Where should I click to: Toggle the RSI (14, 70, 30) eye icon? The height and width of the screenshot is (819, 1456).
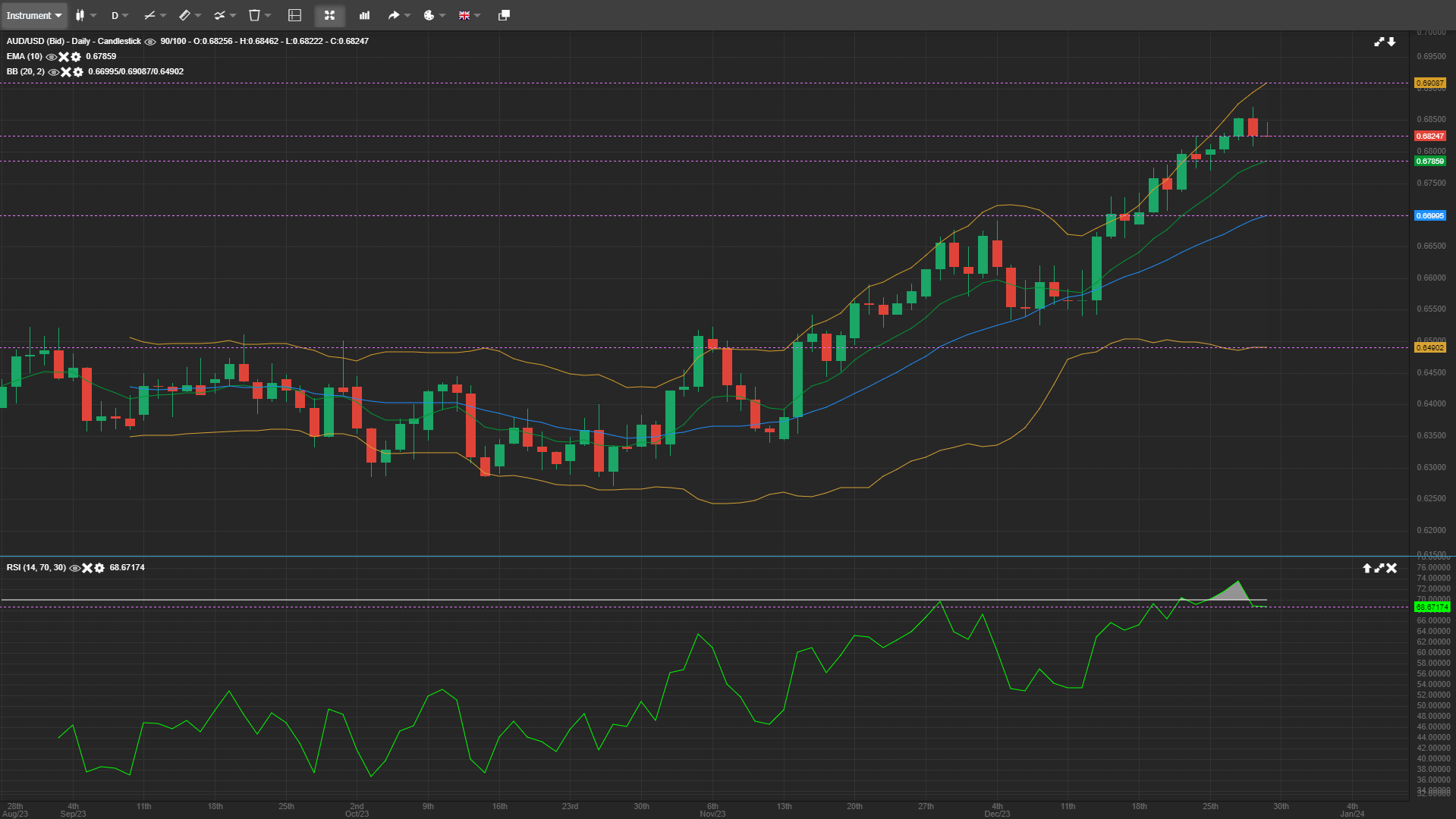[x=75, y=567]
